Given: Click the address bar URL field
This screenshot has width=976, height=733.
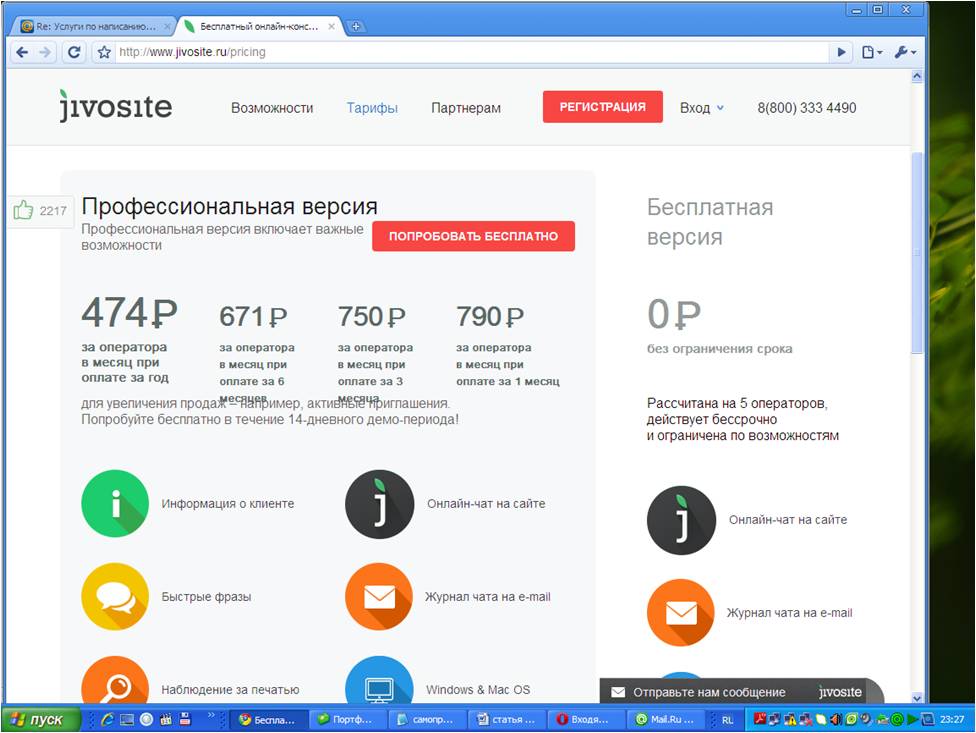Looking at the screenshot, I should pos(473,52).
